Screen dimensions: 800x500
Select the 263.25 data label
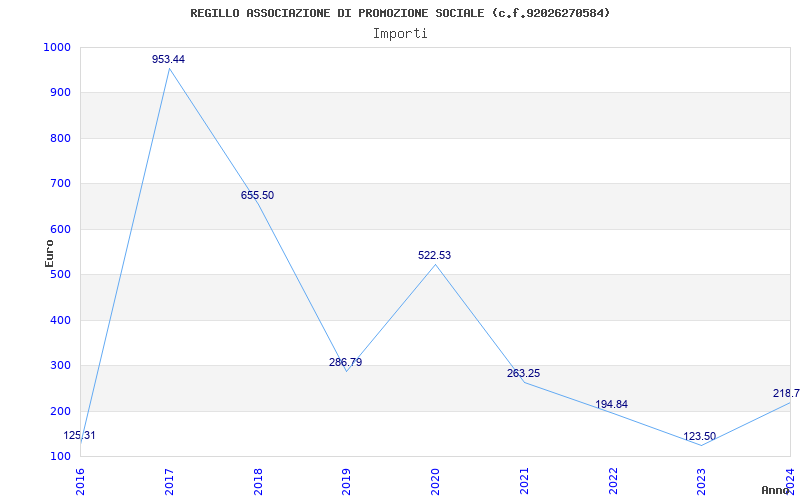pyautogui.click(x=523, y=373)
